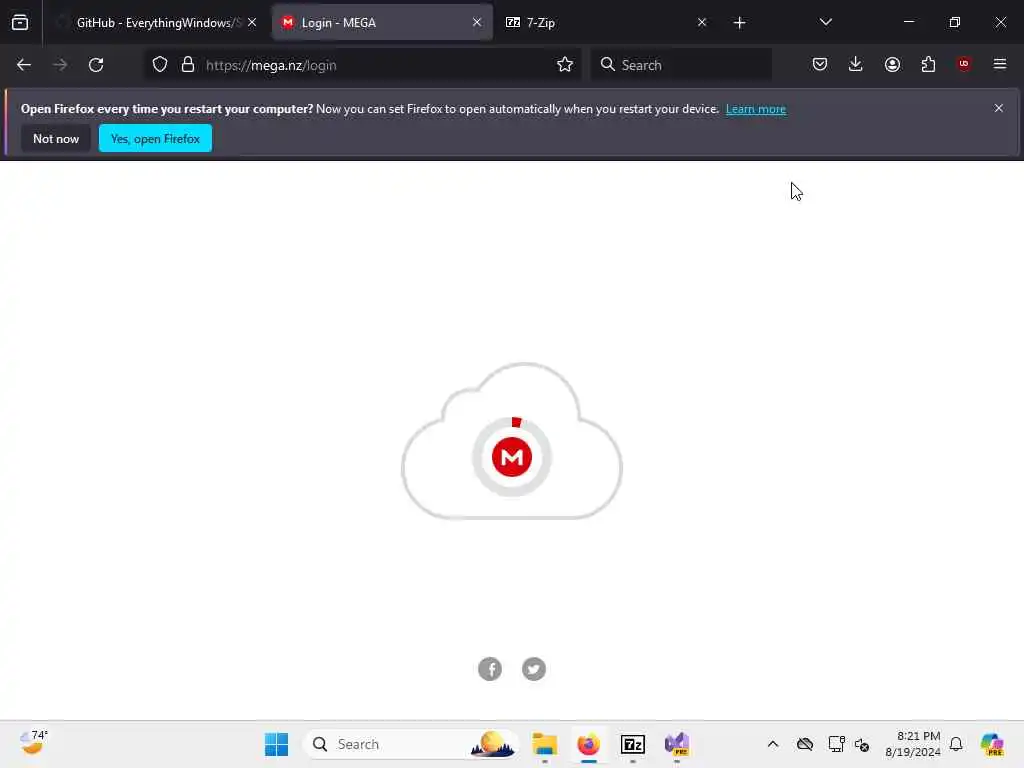Image resolution: width=1024 pixels, height=768 pixels.
Task: Focus the Firefox Search box
Action: 681,65
